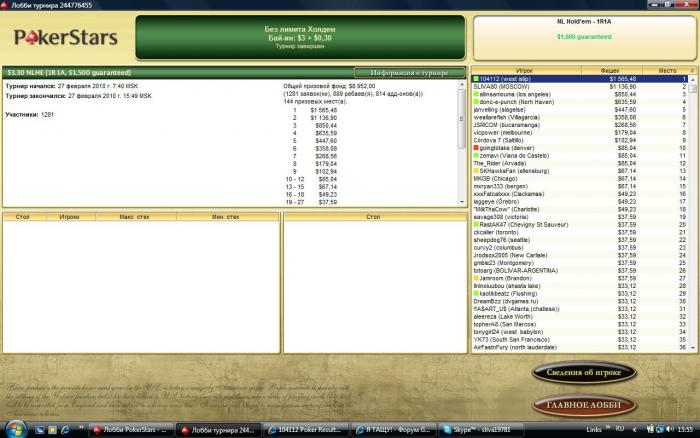Select player row totoarg (BOLIVAR-ARGENTINA)
The width and height of the screenshot is (700, 438).
tap(580, 270)
